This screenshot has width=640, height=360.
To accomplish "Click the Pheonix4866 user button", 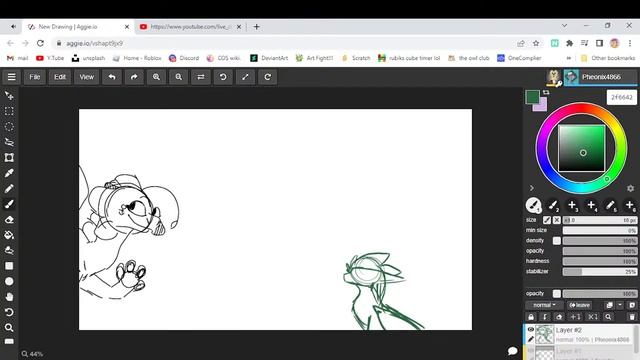I will point(600,77).
